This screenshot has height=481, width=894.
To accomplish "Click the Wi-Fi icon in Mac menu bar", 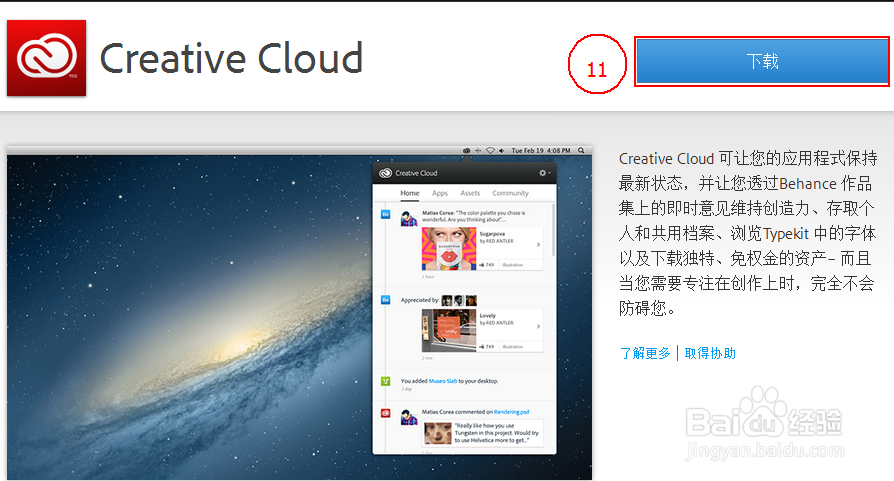I will coord(490,150).
